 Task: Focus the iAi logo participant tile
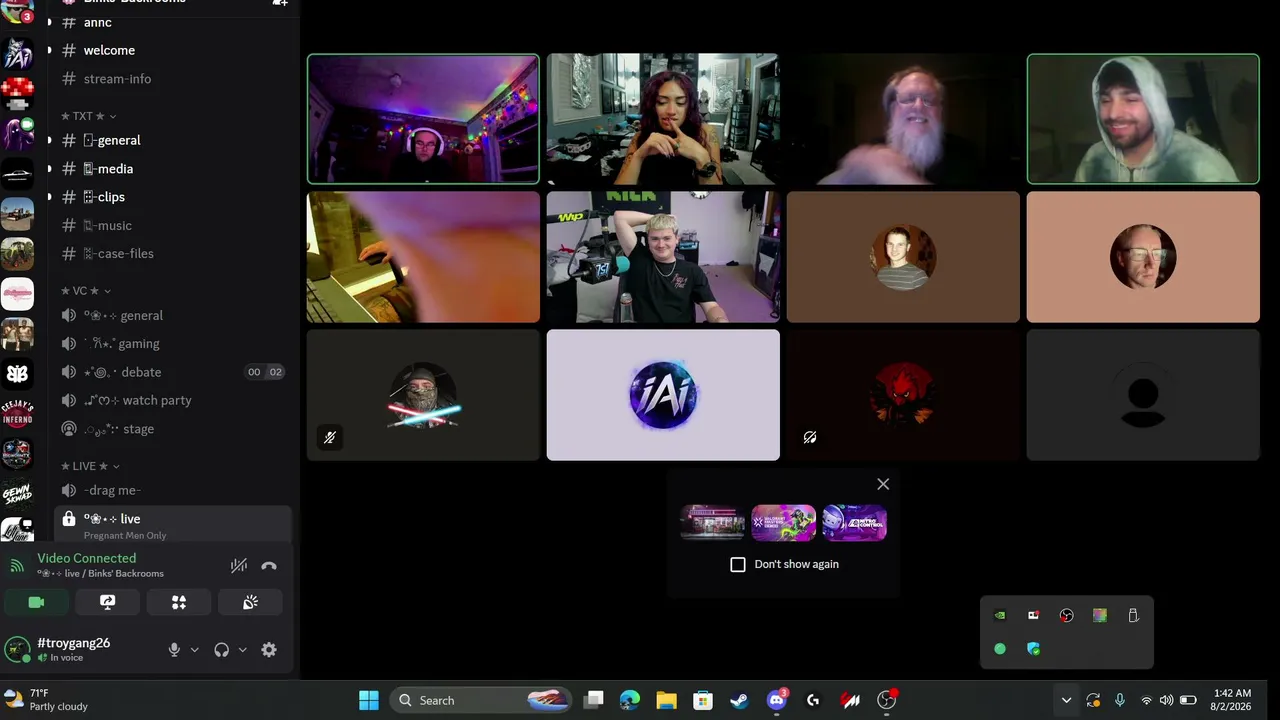click(663, 395)
